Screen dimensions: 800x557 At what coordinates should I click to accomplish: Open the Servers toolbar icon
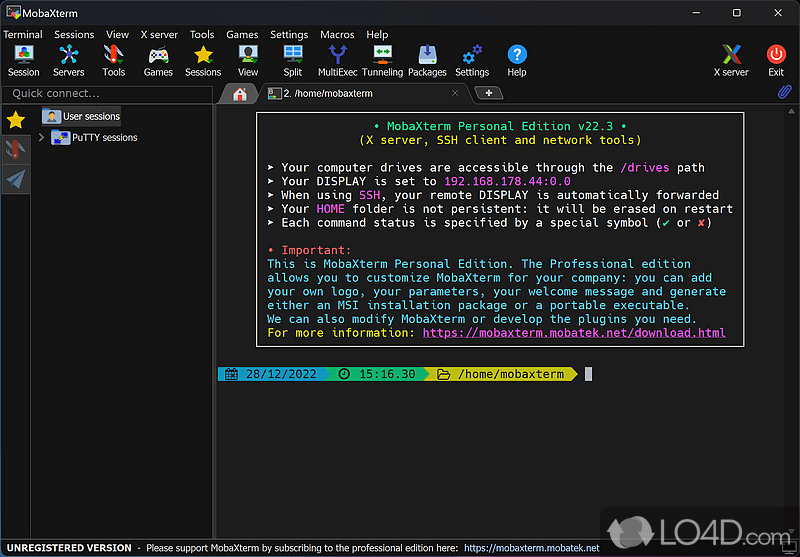(68, 60)
